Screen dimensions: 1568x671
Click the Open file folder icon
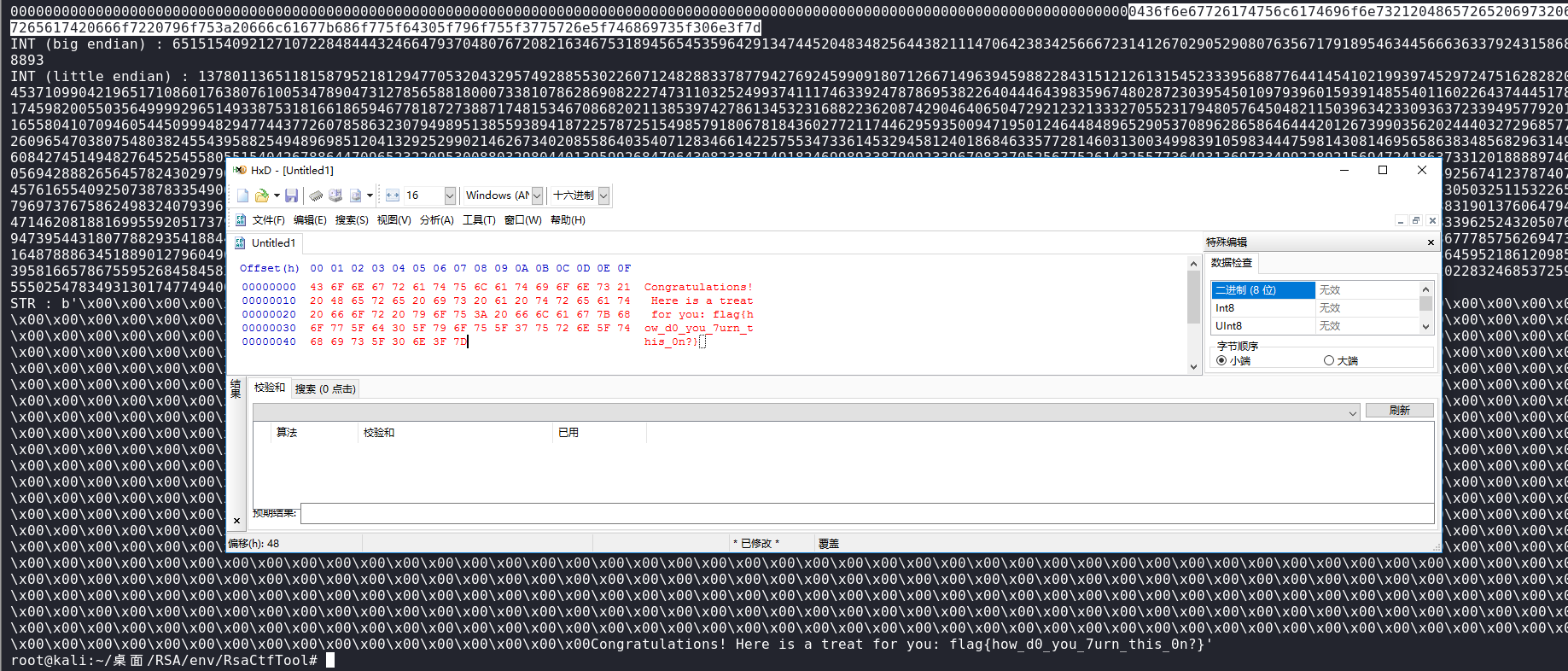(262, 195)
